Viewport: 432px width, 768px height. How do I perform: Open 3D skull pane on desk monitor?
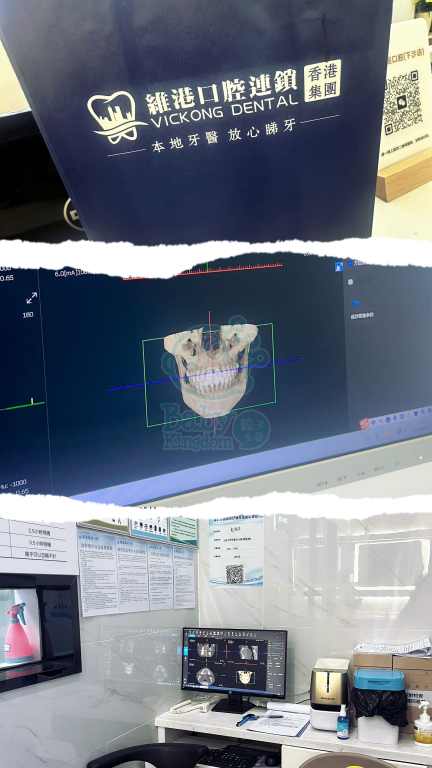click(246, 674)
